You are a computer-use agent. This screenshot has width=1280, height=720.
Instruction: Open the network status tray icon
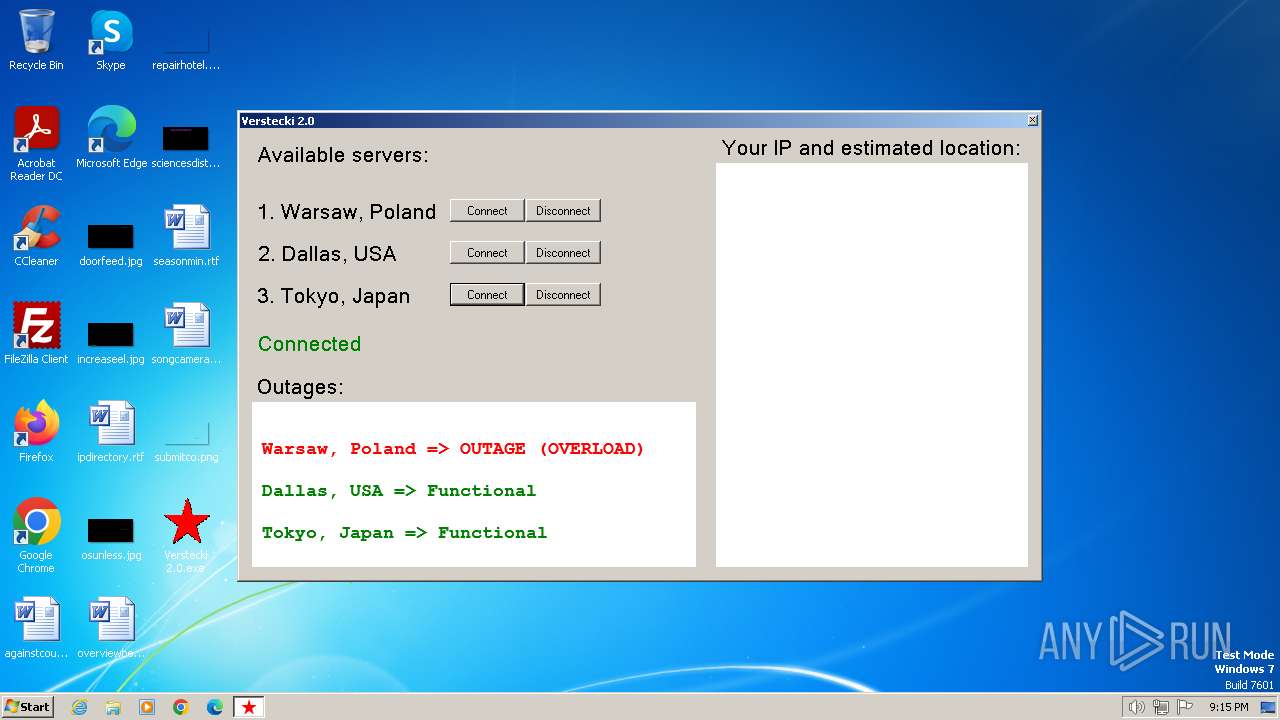tap(1161, 707)
